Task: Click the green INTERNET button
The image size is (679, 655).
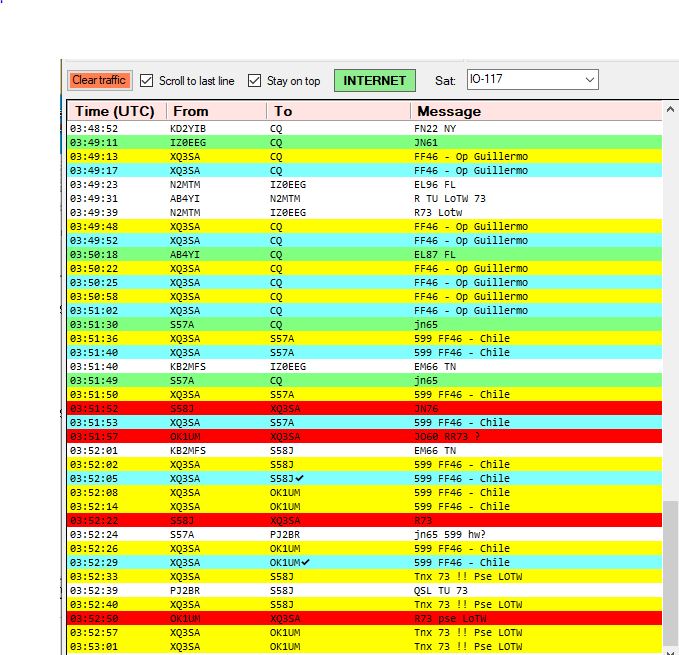Action: click(x=375, y=81)
